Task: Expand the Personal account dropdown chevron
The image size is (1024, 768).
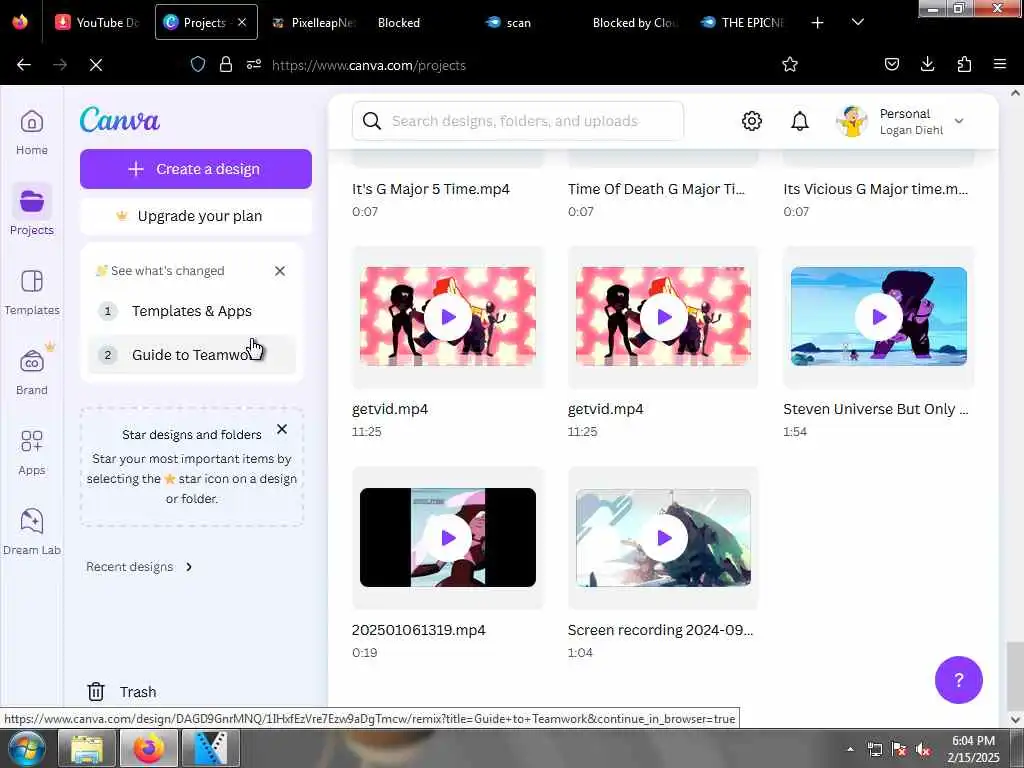Action: pyautogui.click(x=959, y=121)
